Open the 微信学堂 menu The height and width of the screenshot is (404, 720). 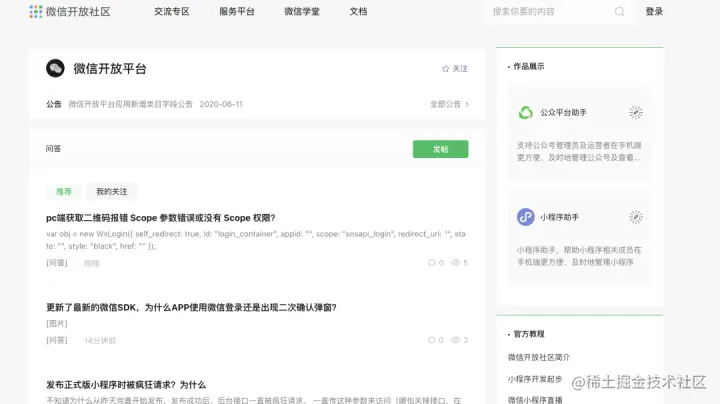point(302,11)
